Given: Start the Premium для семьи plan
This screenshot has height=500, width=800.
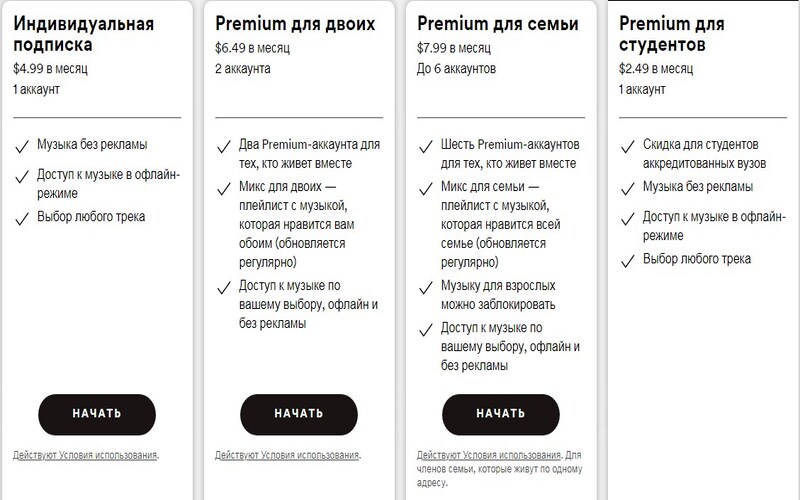Looking at the screenshot, I should click(x=500, y=412).
